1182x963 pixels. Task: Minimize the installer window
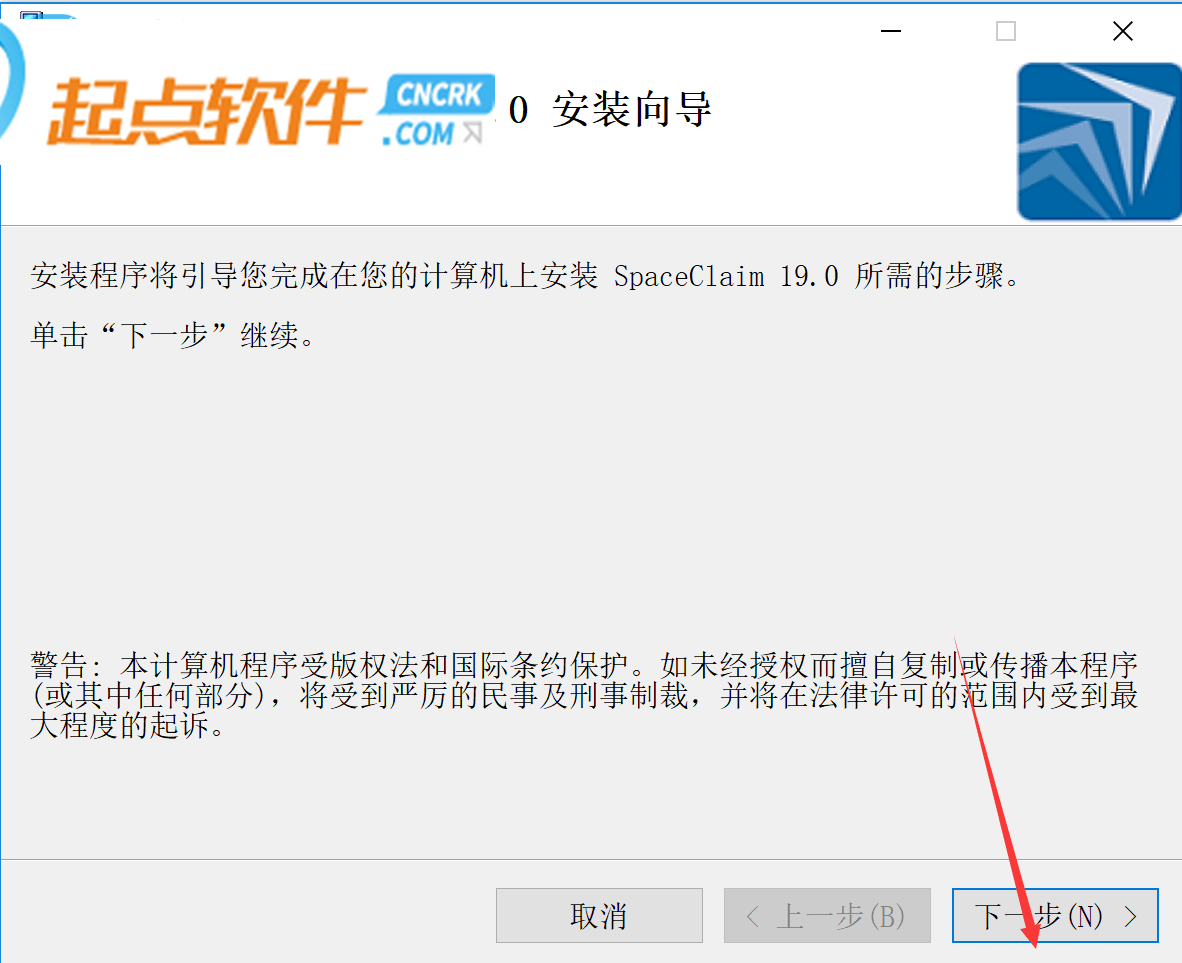(x=891, y=31)
